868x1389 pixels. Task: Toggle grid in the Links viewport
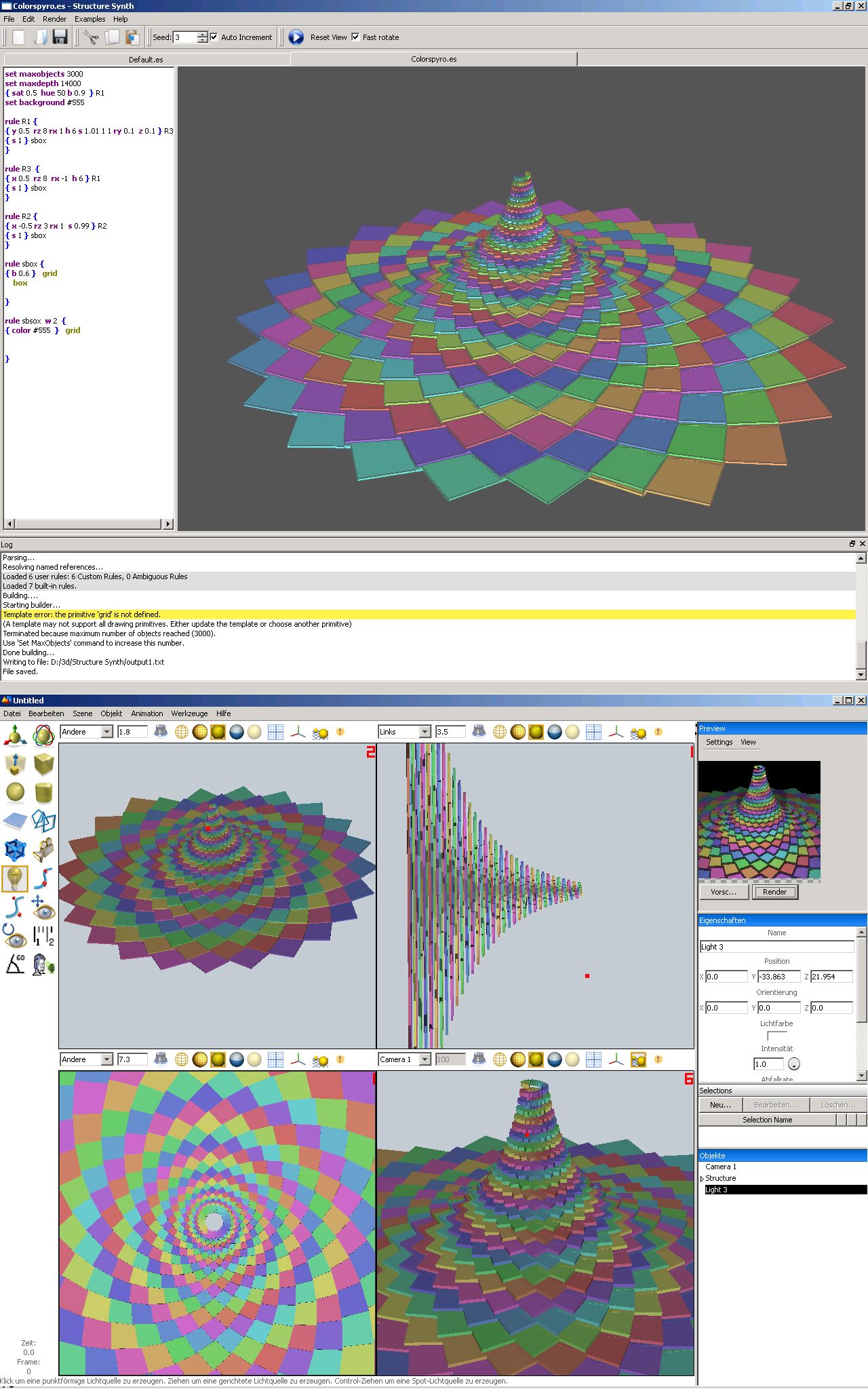pyautogui.click(x=594, y=732)
